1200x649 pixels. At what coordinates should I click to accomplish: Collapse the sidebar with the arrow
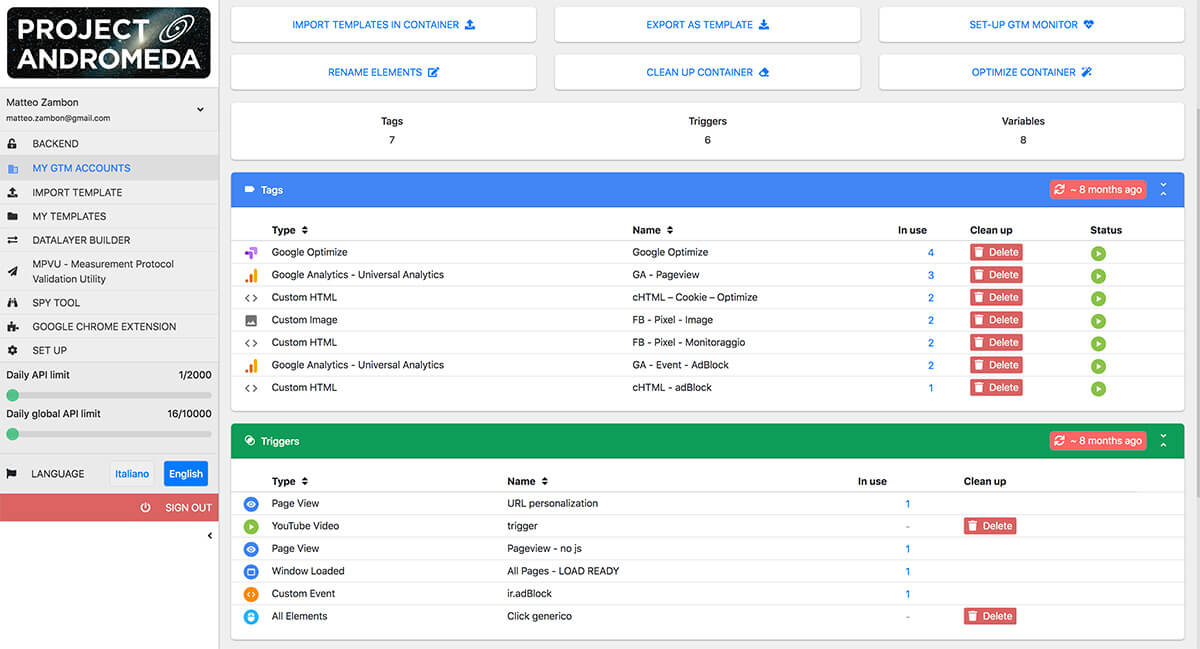tap(209, 536)
